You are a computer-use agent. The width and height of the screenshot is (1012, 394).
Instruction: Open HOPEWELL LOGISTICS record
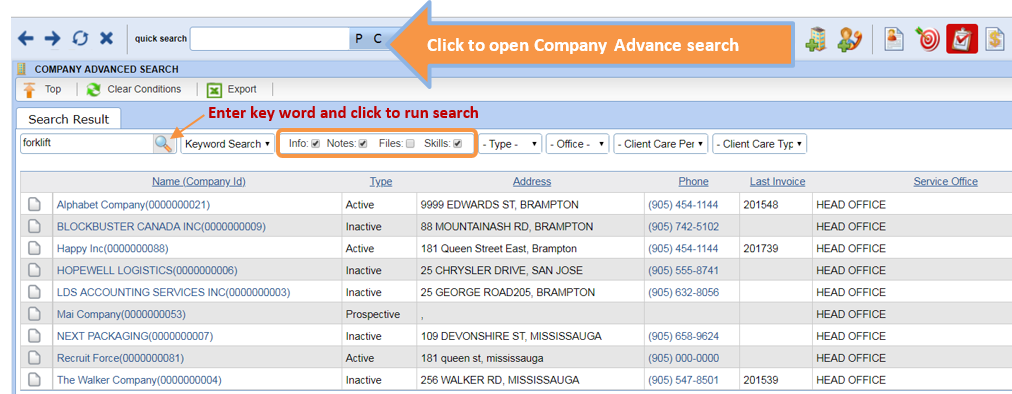pos(147,271)
